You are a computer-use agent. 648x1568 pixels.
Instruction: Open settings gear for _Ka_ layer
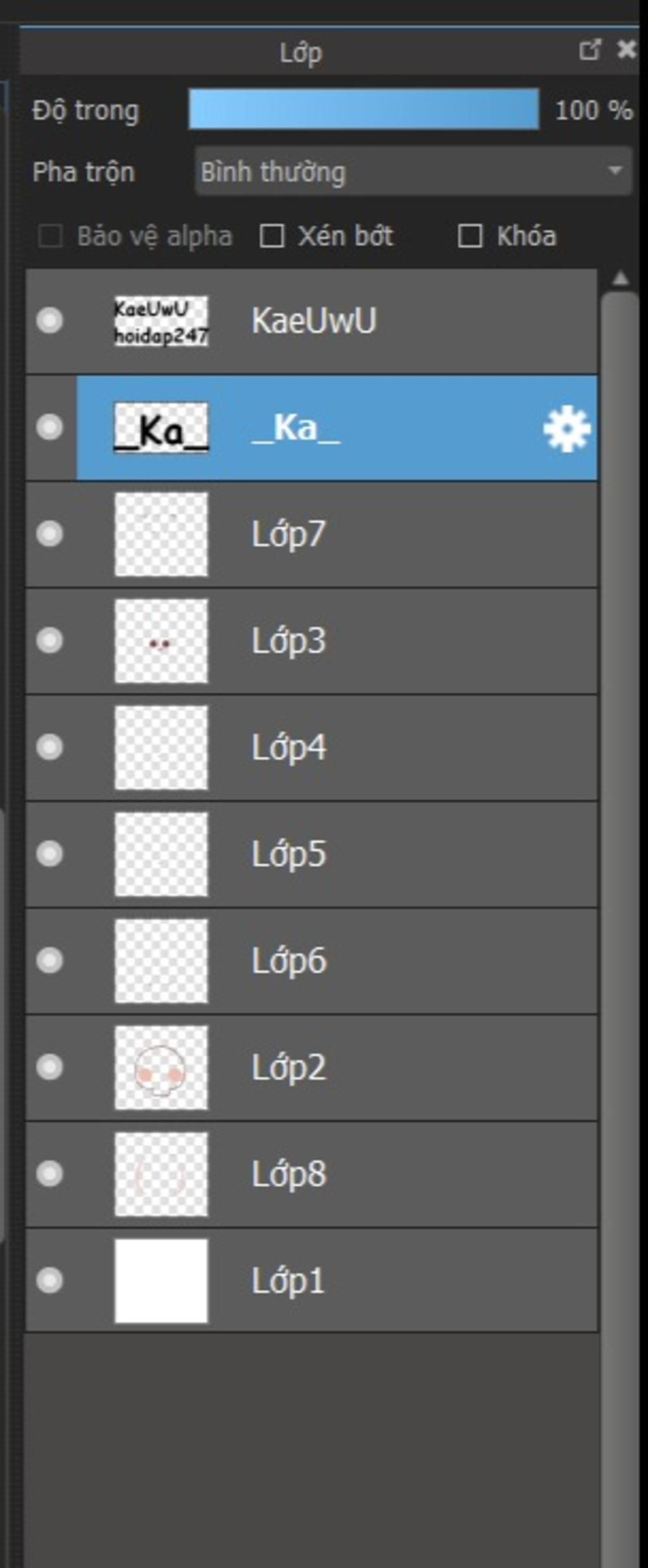pos(566,429)
